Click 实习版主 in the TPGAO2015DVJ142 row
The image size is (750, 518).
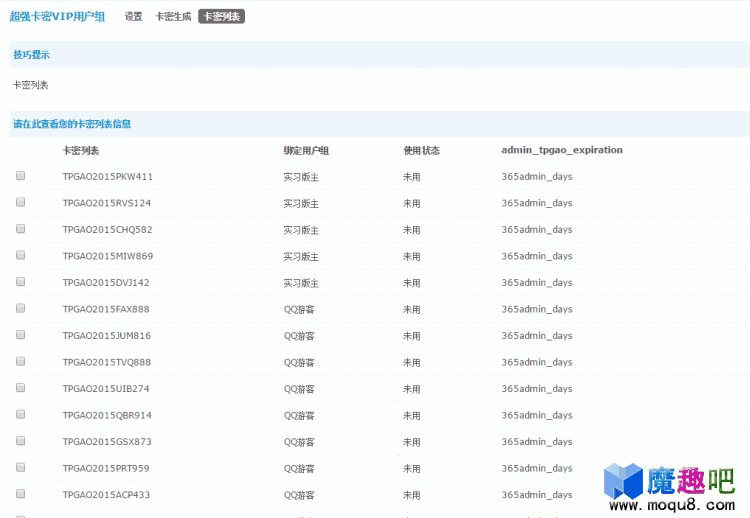[301, 283]
